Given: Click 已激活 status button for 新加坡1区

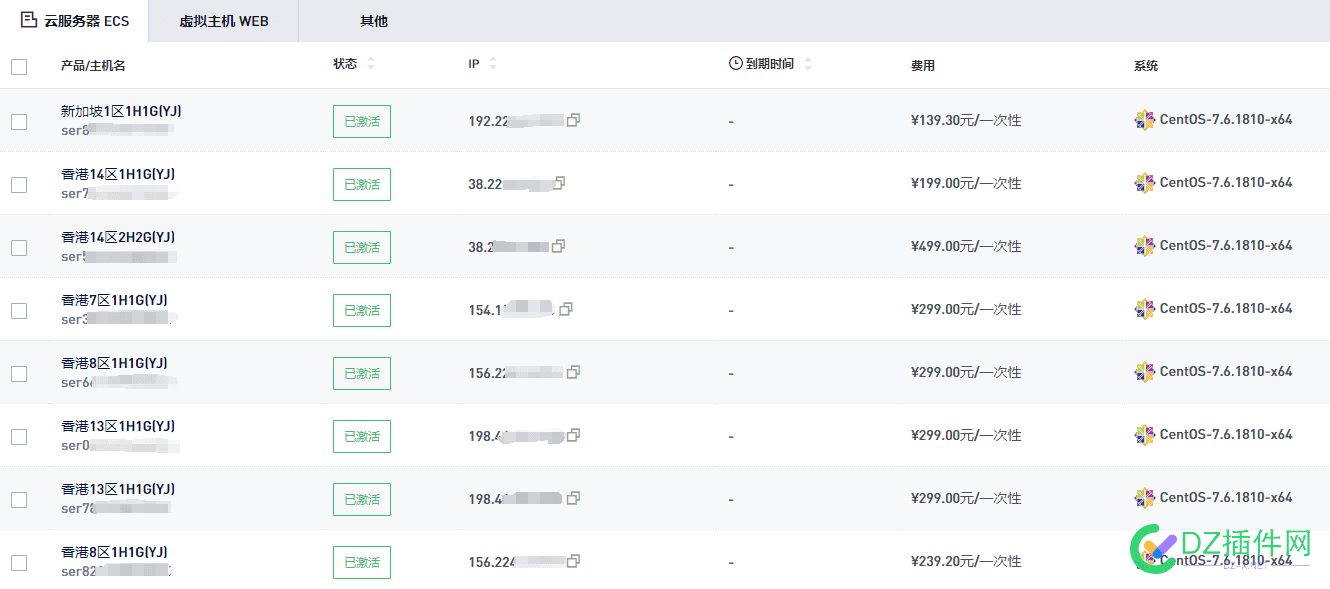Looking at the screenshot, I should [361, 121].
